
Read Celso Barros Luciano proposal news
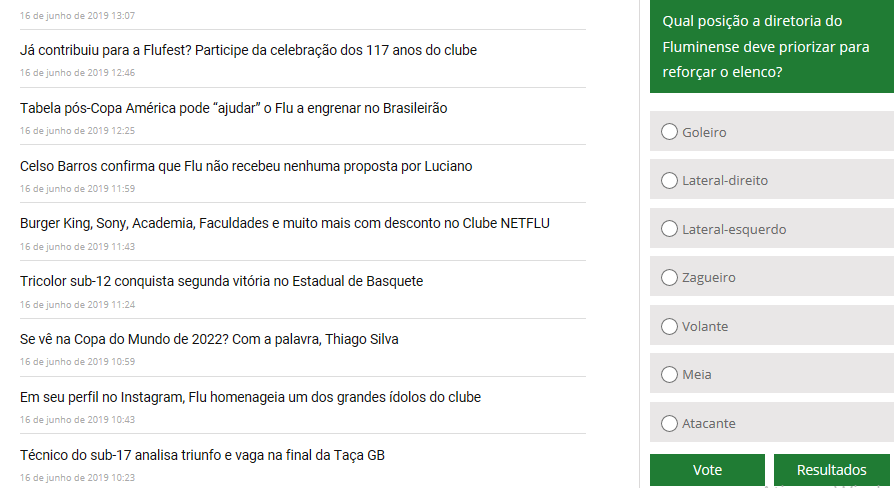click(x=246, y=166)
